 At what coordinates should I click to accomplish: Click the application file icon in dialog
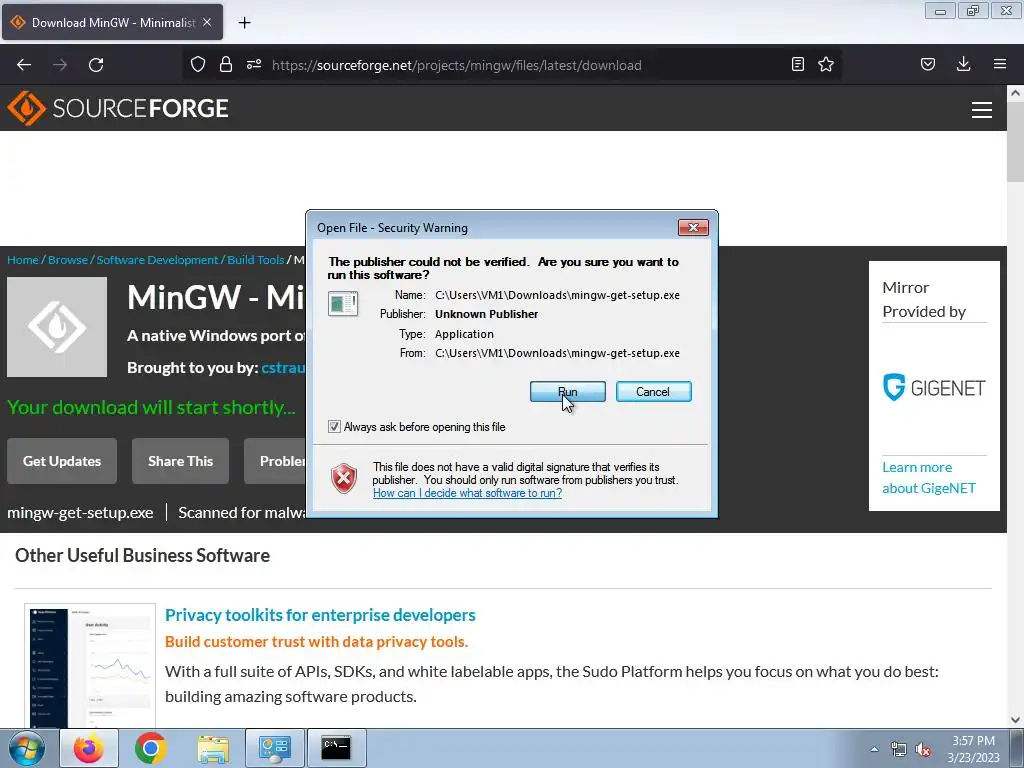click(343, 304)
